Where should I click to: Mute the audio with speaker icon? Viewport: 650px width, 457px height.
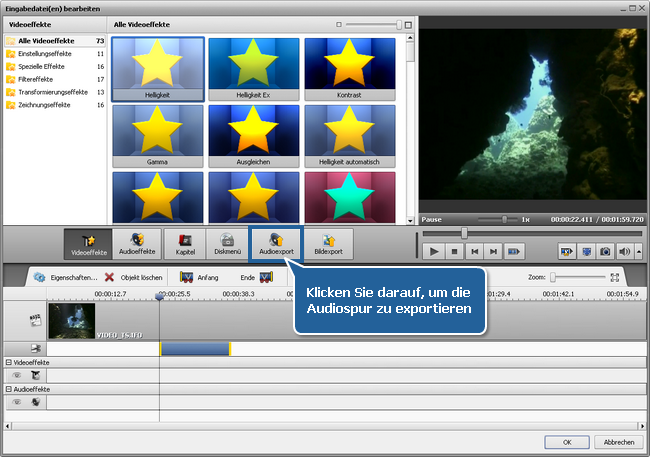624,252
